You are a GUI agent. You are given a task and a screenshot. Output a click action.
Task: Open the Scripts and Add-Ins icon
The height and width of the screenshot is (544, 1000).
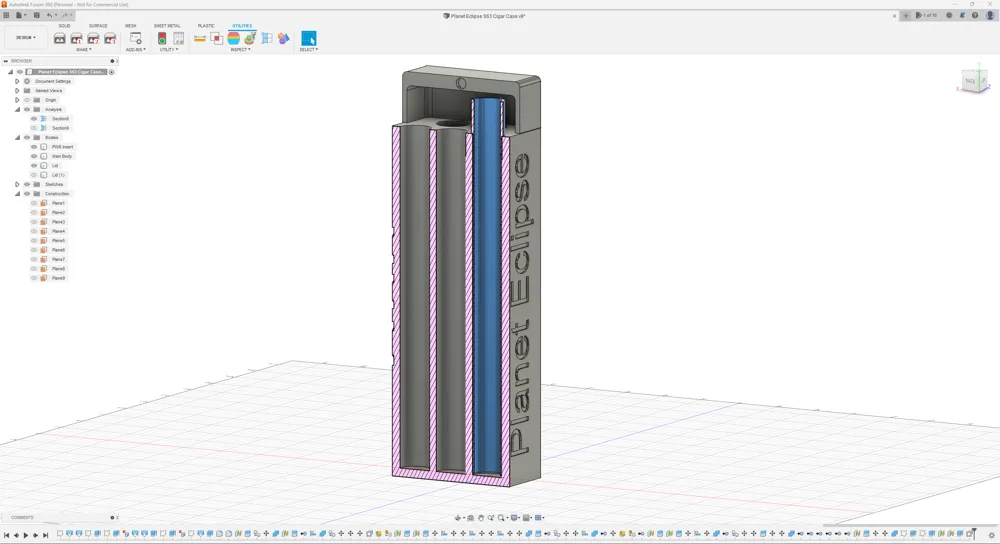(x=135, y=39)
